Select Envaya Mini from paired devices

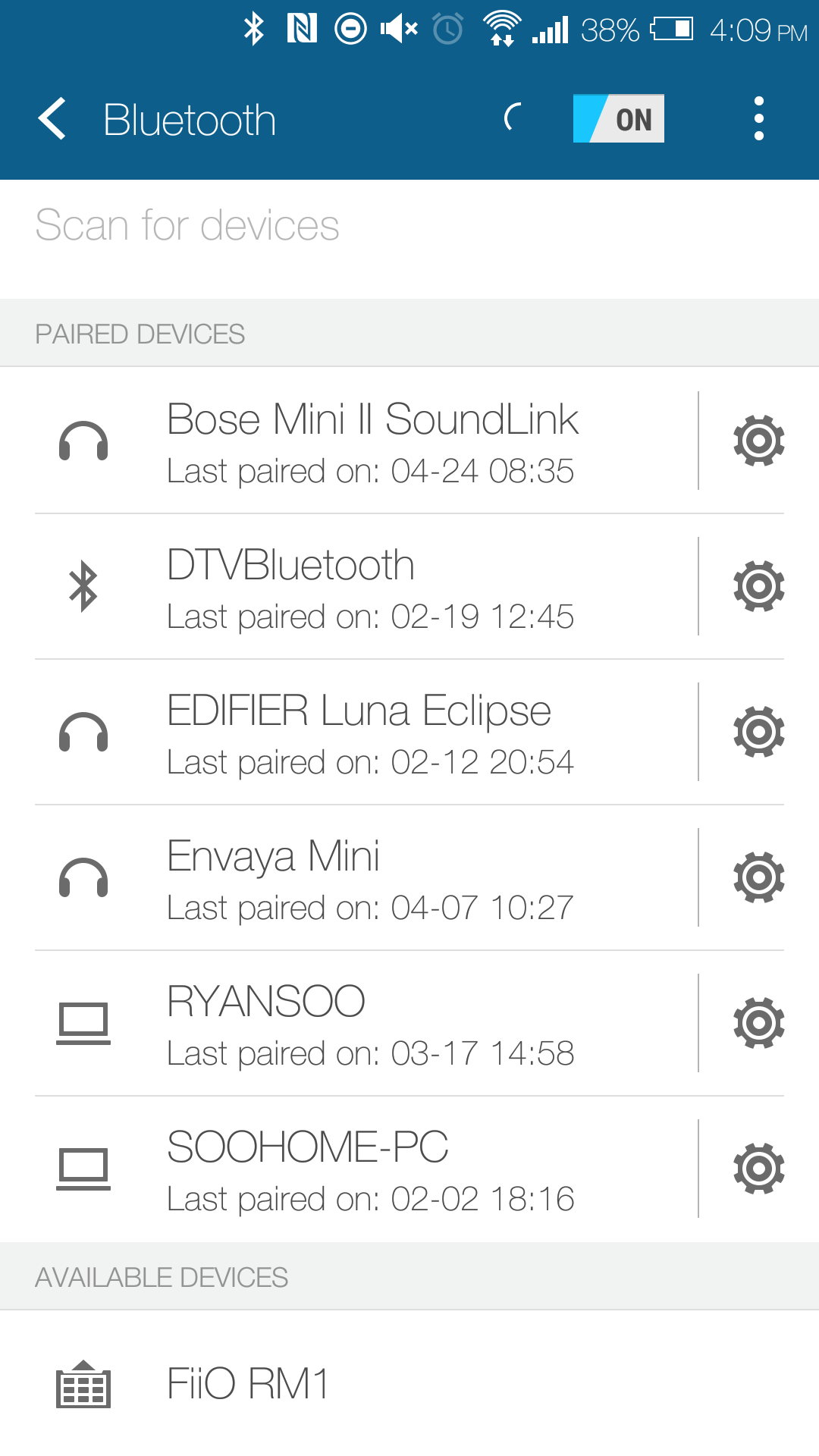pyautogui.click(x=372, y=877)
